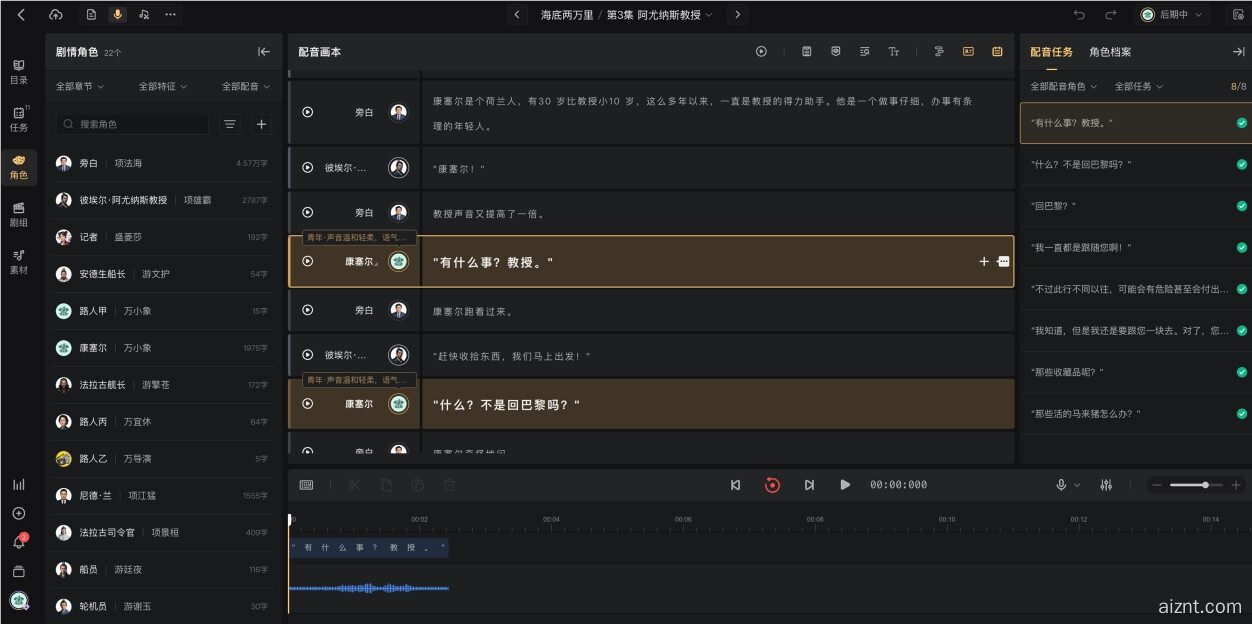Click the 搜索角色 search field

pyautogui.click(x=135, y=124)
